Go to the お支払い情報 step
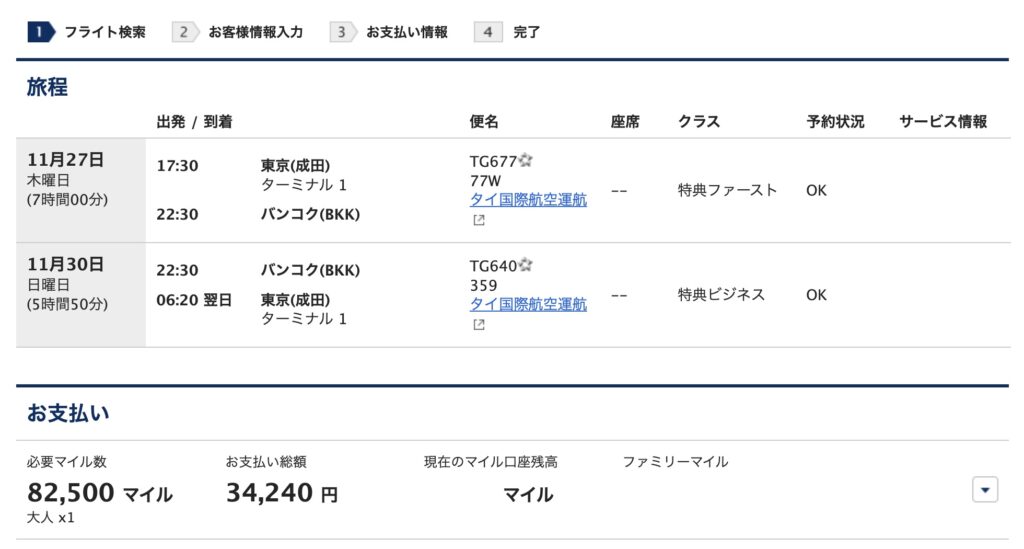Viewport: 1024px width, 549px height. click(x=406, y=32)
